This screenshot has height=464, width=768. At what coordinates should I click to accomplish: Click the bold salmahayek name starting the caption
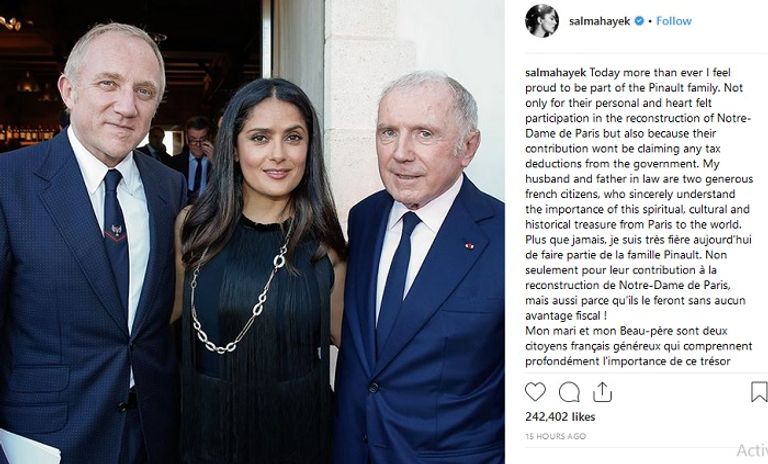[x=555, y=73]
